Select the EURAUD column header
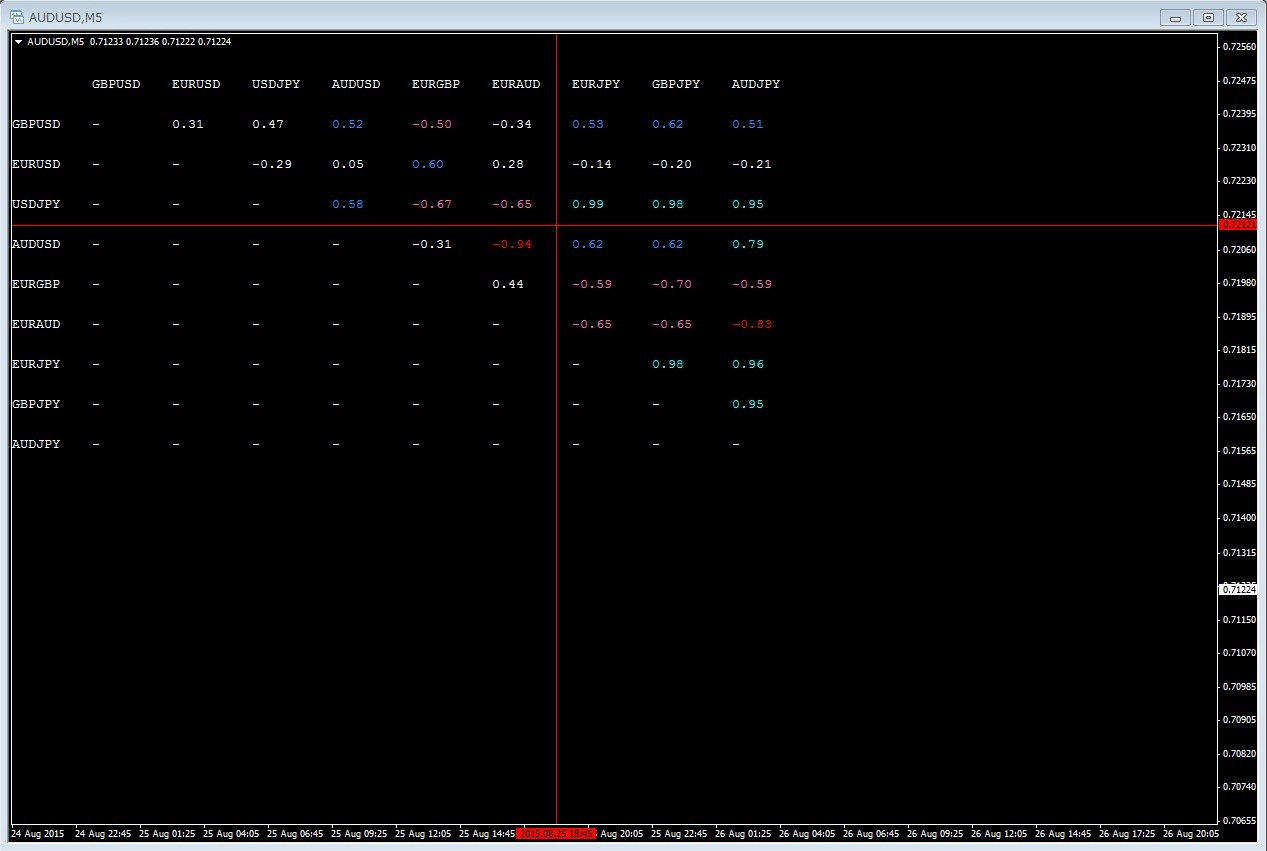 click(x=516, y=84)
